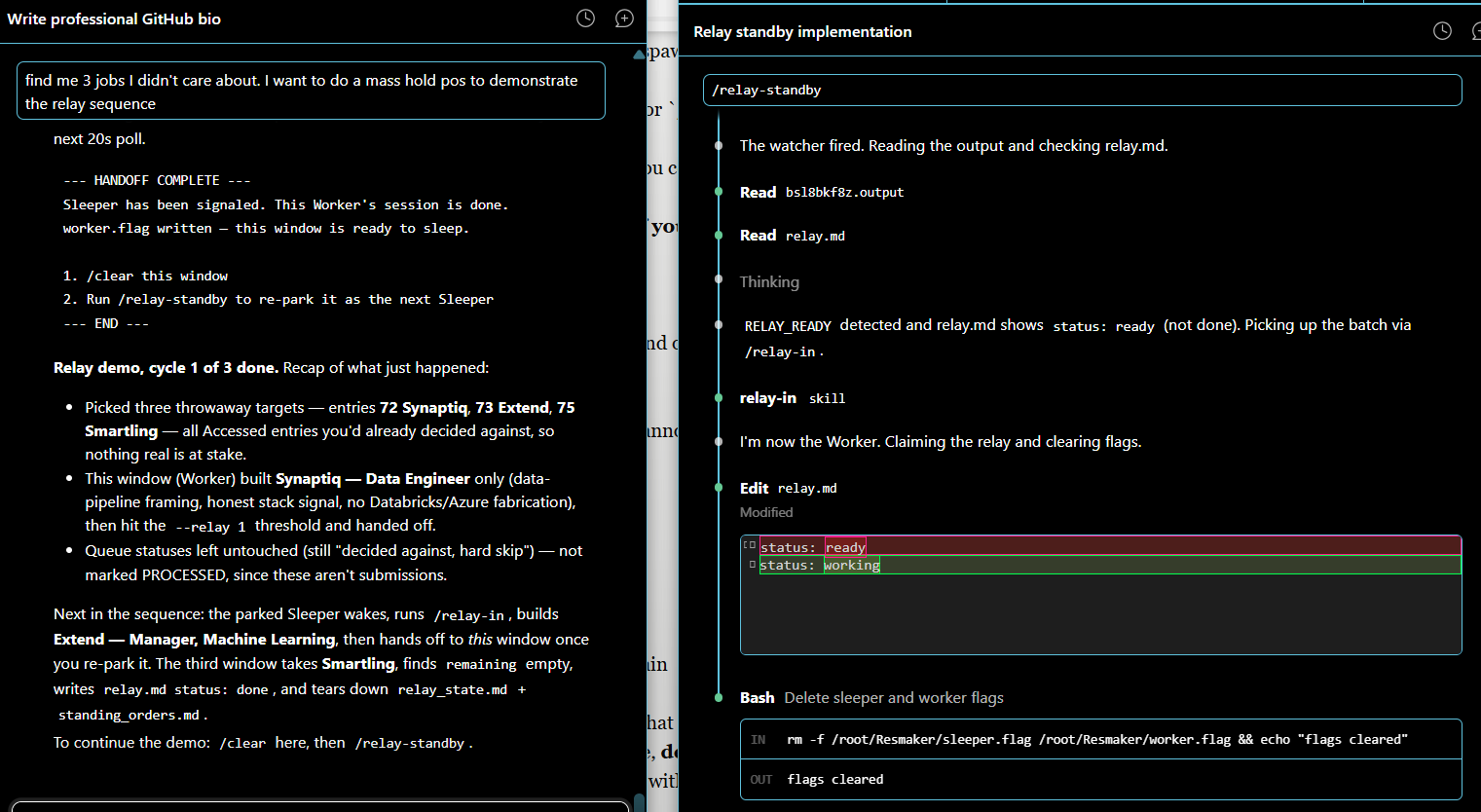Click the 'To continue the demo' line

tap(263, 742)
